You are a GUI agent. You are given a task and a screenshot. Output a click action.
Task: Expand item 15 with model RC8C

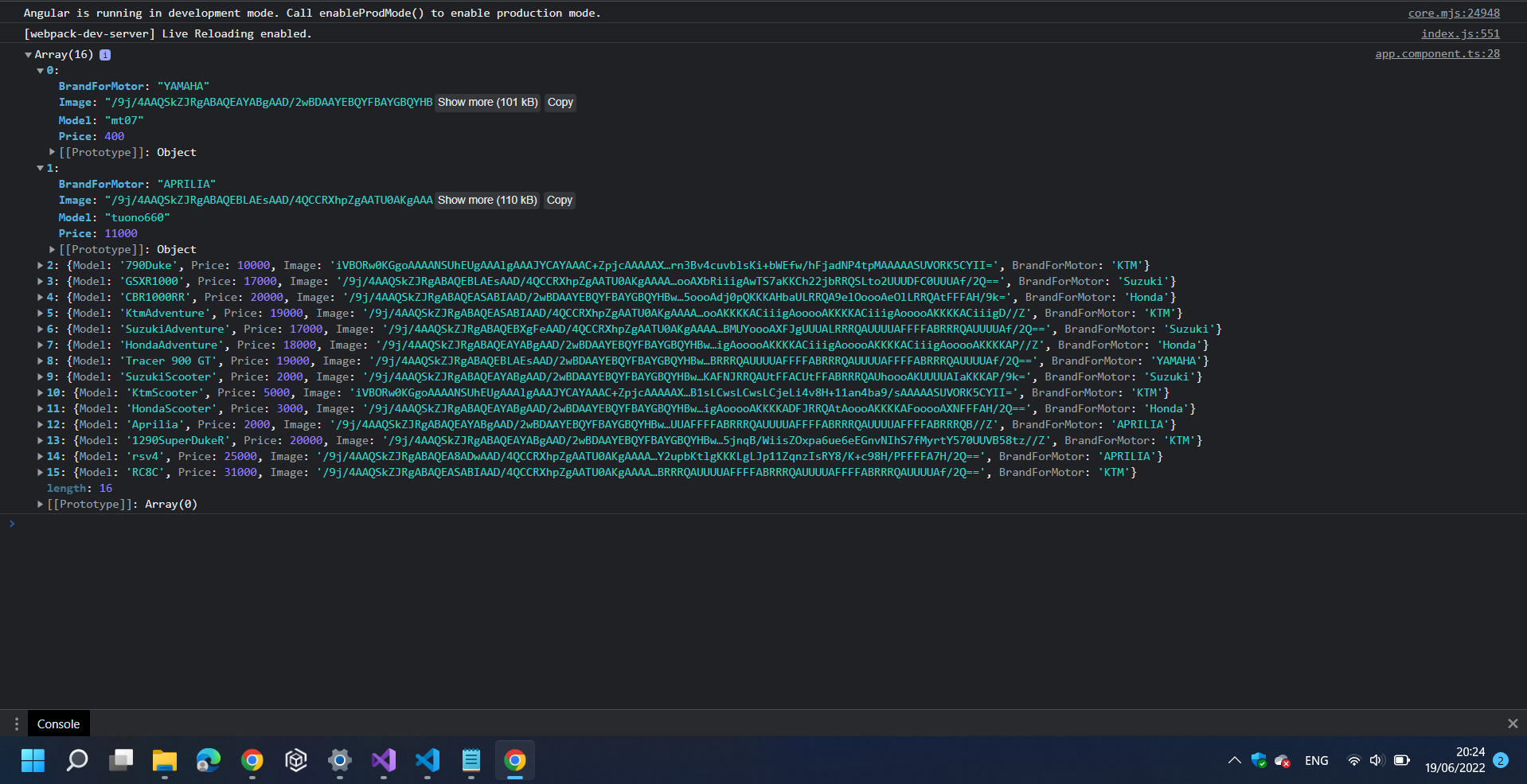[40, 472]
